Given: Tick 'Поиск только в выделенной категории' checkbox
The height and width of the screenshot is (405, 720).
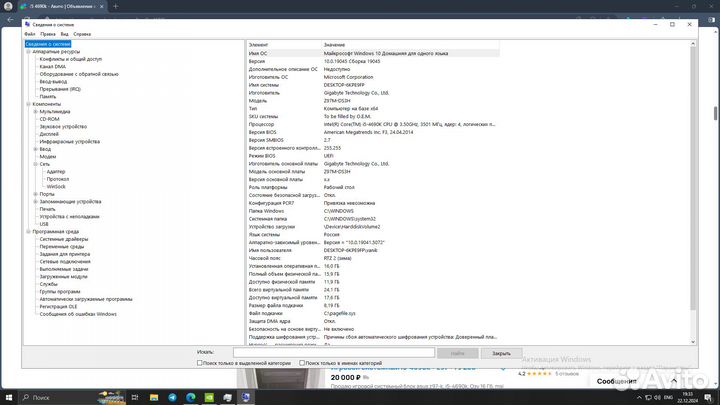Looking at the screenshot, I should pos(200,363).
